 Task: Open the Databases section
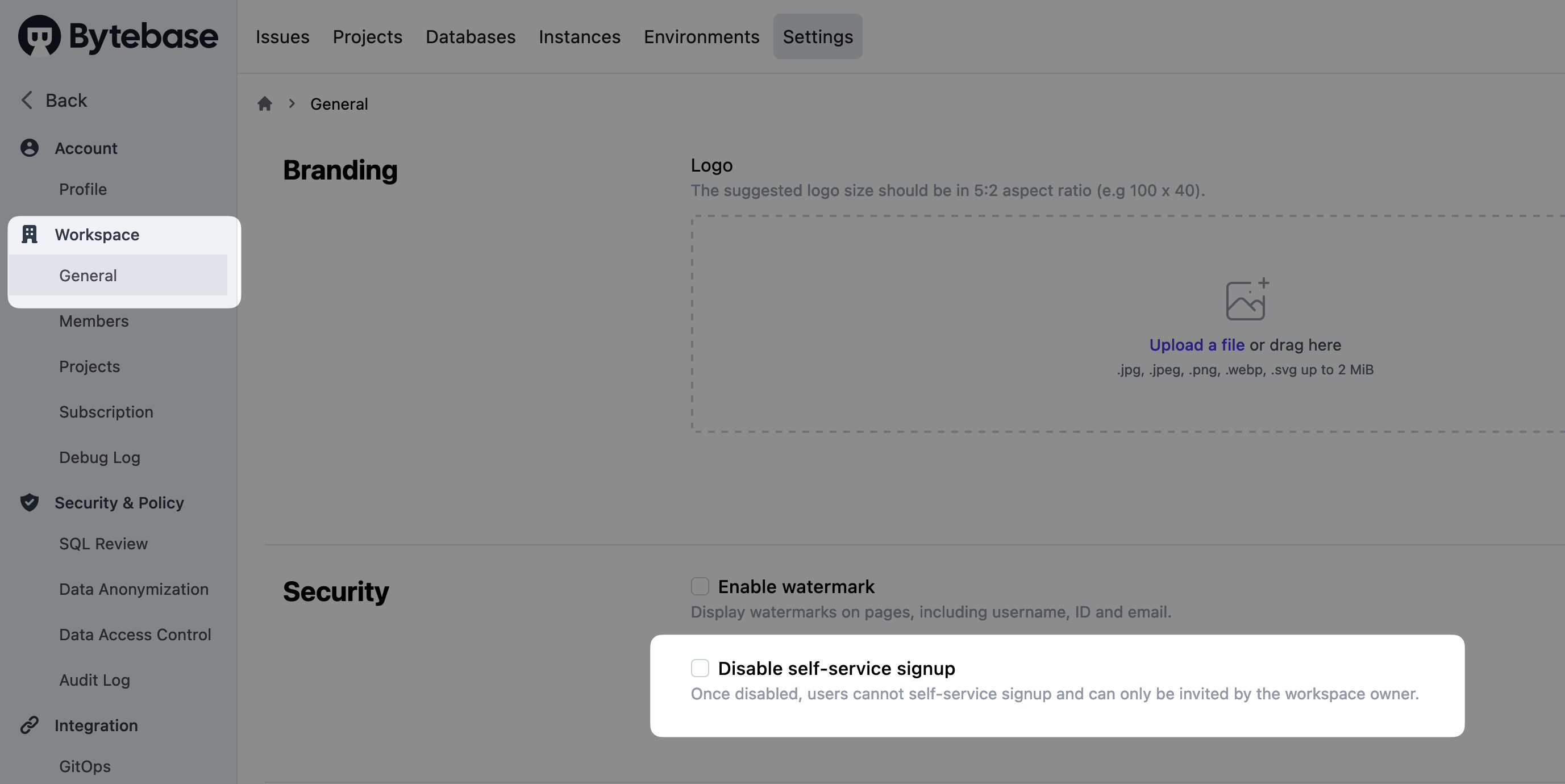tap(470, 36)
